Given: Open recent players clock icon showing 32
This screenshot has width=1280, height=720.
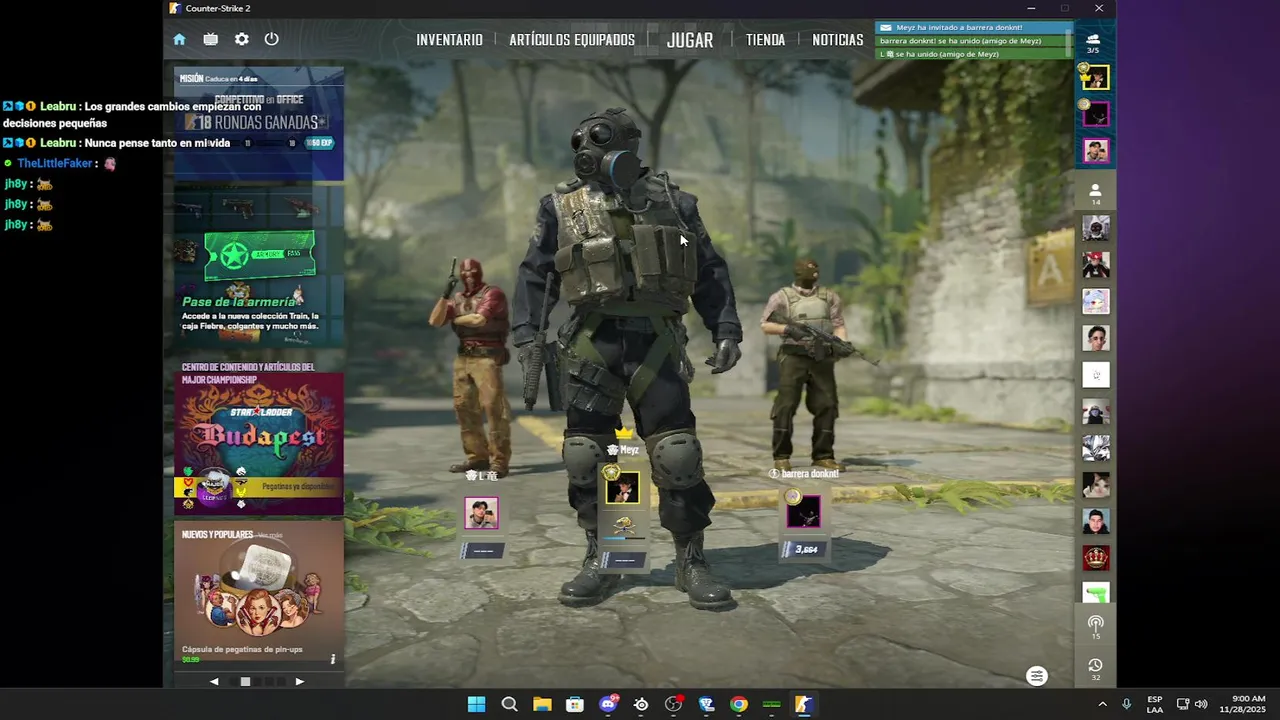Looking at the screenshot, I should point(1096,669).
